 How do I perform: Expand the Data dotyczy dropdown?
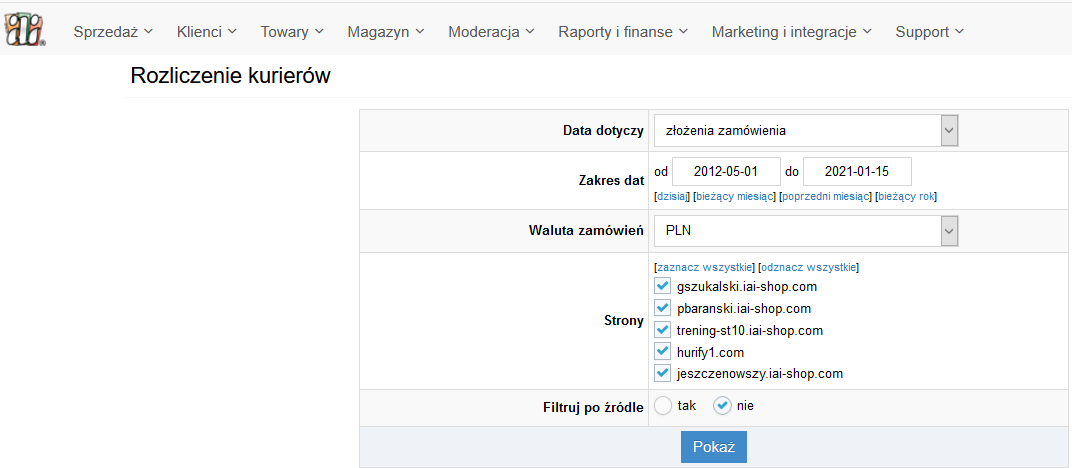(806, 130)
